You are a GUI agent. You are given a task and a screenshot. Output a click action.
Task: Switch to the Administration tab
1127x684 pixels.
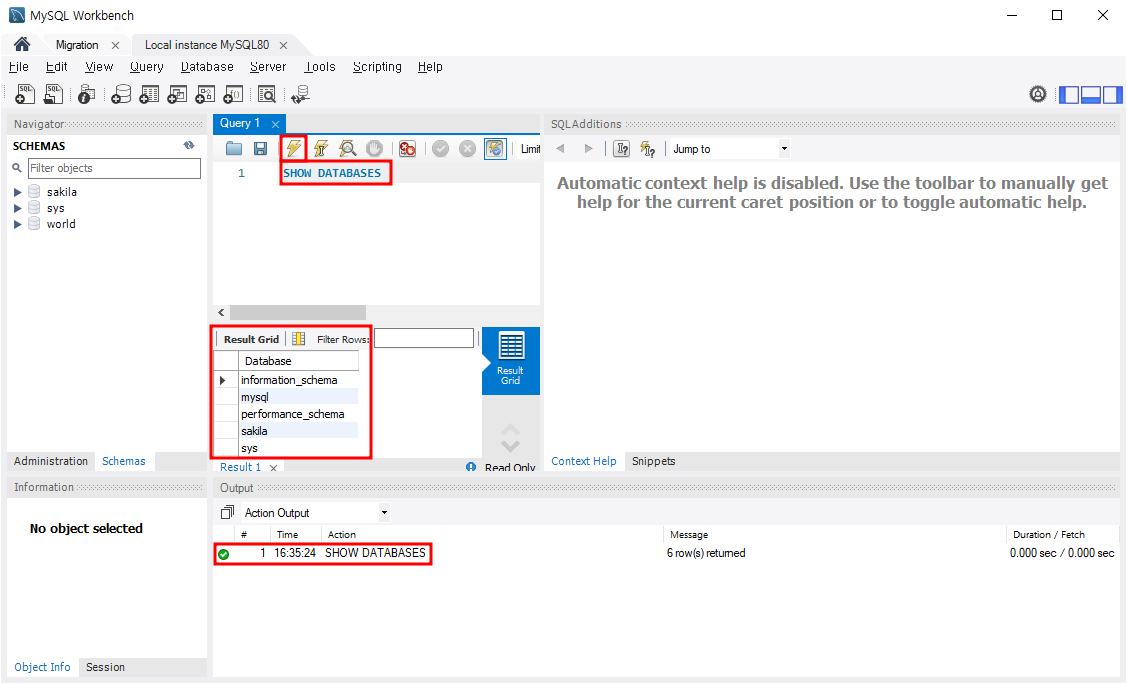coord(50,461)
